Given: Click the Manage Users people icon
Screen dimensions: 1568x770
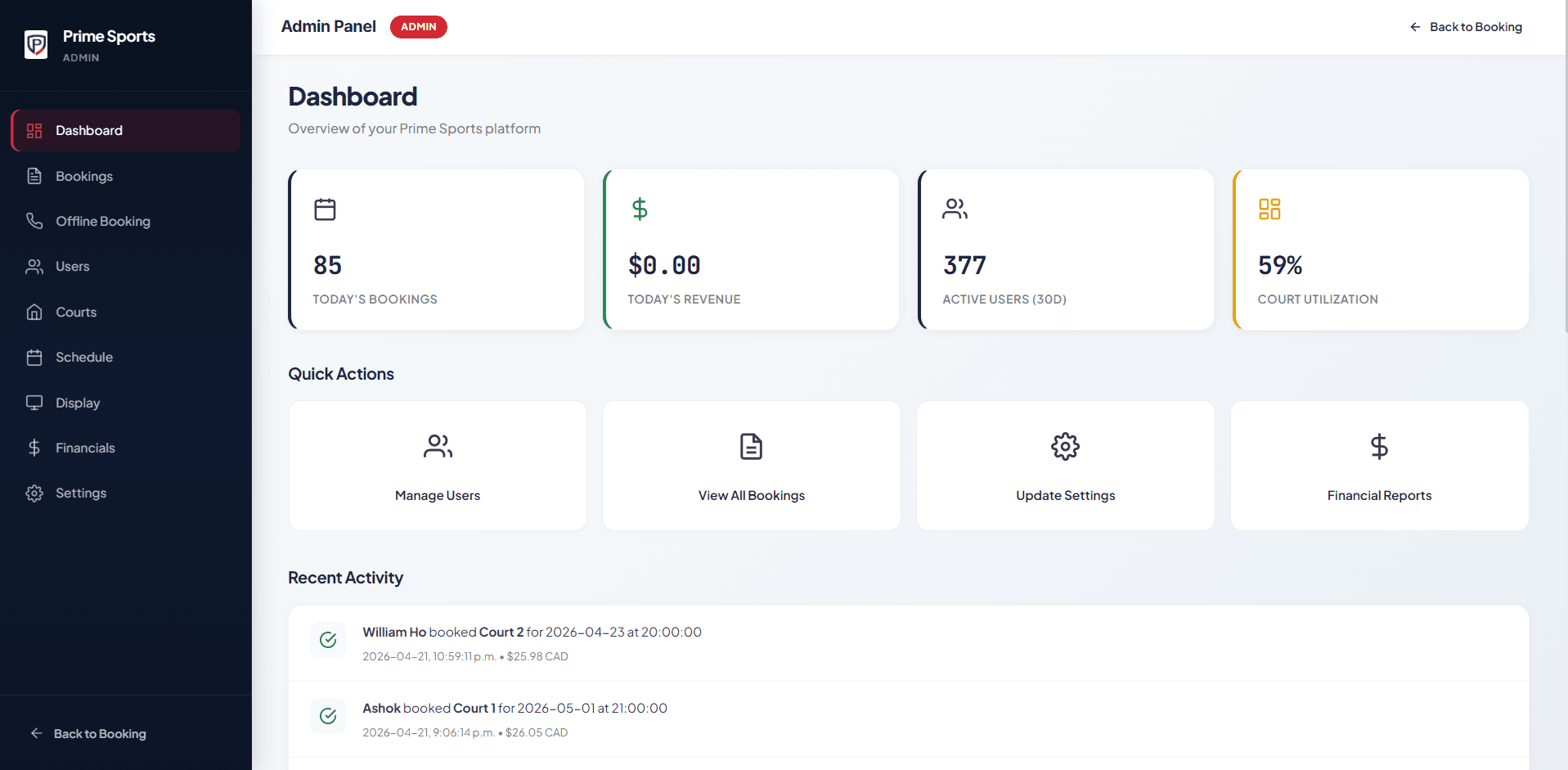Looking at the screenshot, I should [438, 447].
